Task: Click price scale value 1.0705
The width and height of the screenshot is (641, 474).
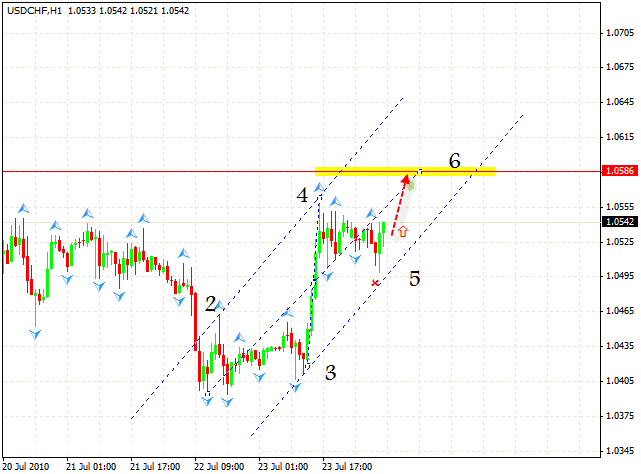Action: click(620, 32)
